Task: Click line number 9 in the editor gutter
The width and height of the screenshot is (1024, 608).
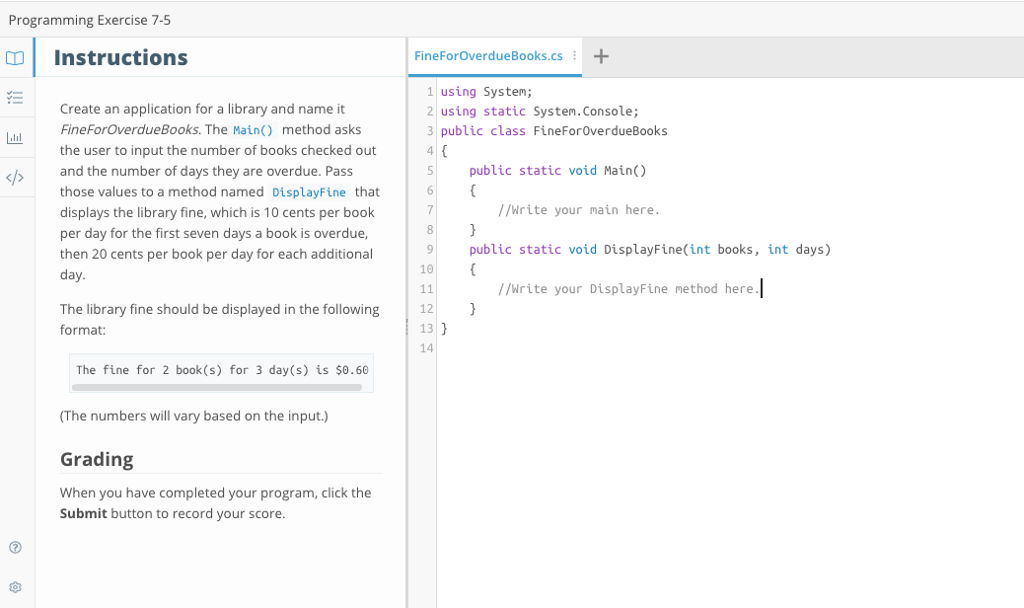Action: 428,249
